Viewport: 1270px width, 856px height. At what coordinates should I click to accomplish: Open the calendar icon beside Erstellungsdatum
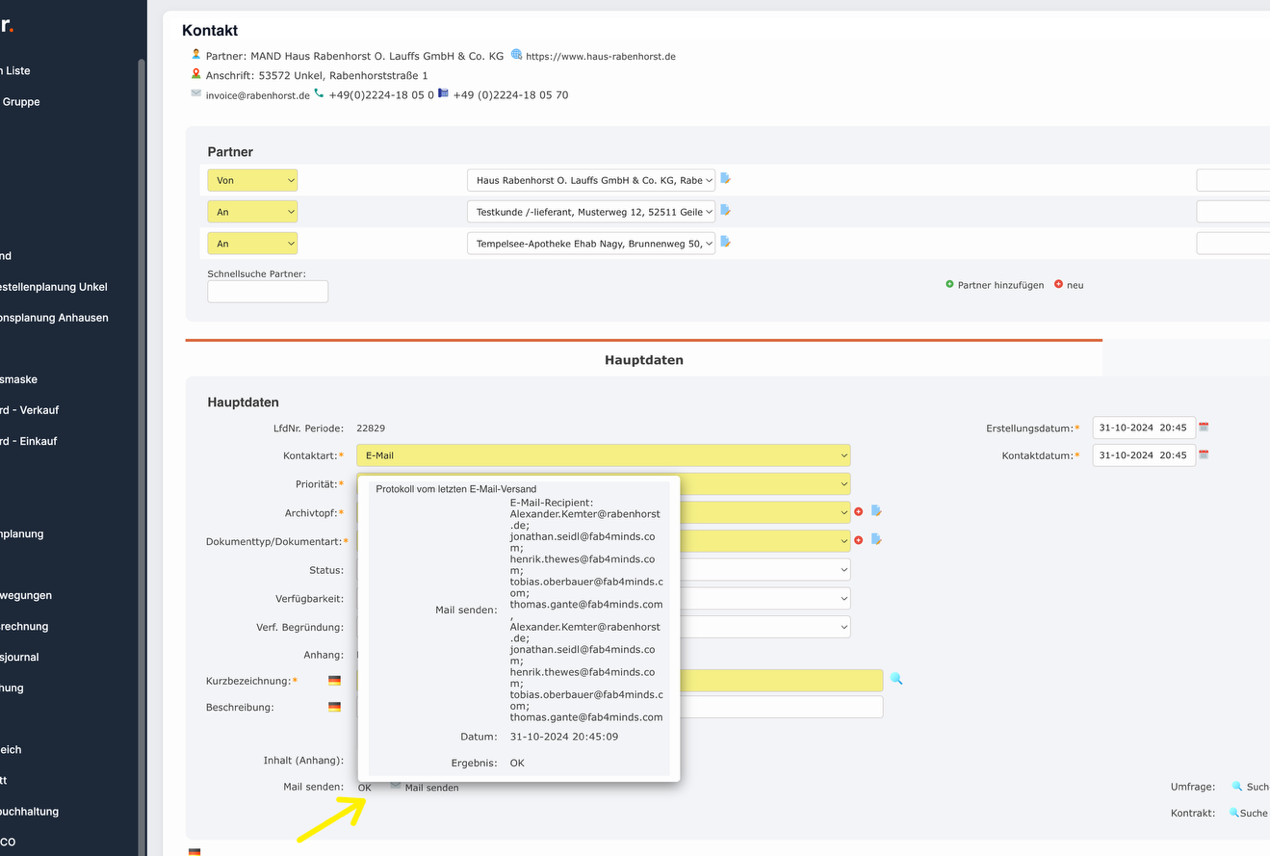[x=1204, y=427]
